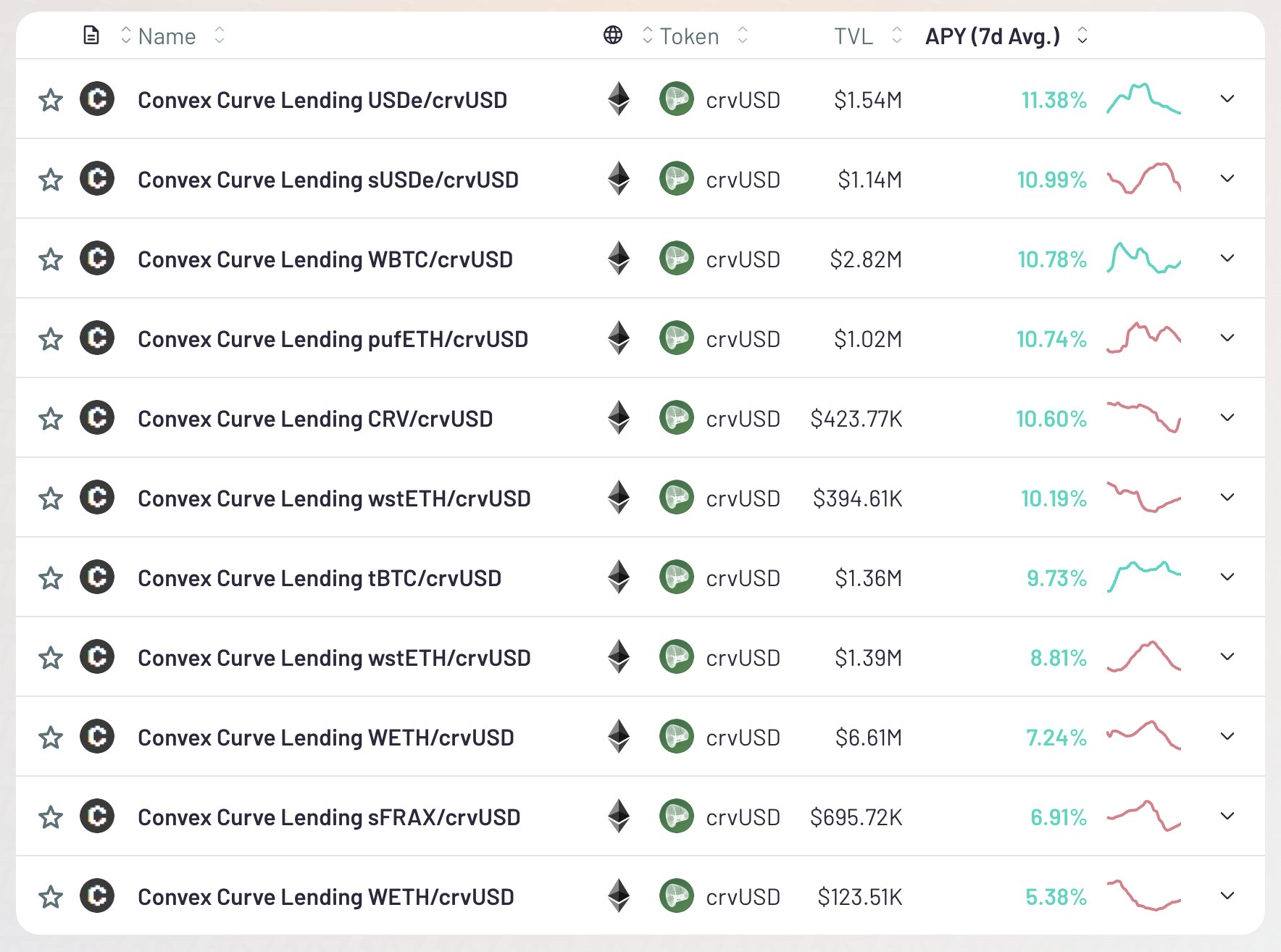This screenshot has width=1281, height=952.
Task: Click crvUSD token icon on sFRAX/crvUSD row
Action: (677, 816)
